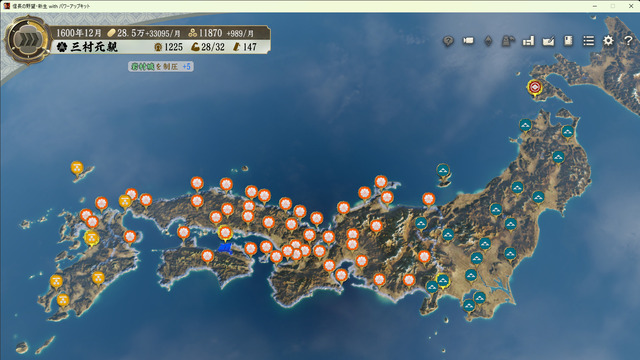Screen dimensions: 640x360
Task: Select the red castle marker in Hokkaido
Action: point(534,87)
